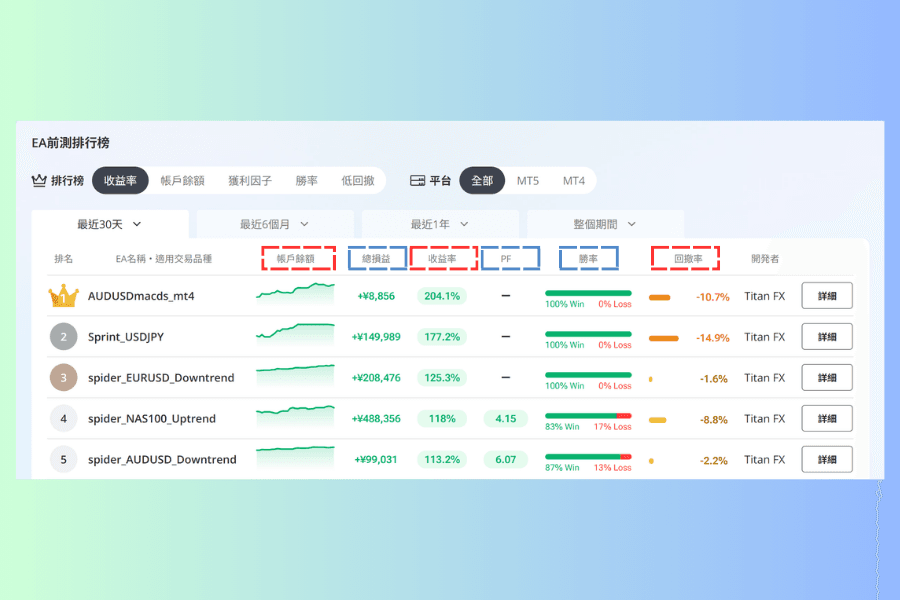The image size is (900, 600).
Task: Click the spider_AUDUSD_Downtrend win rate bar
Action: (x=588, y=456)
